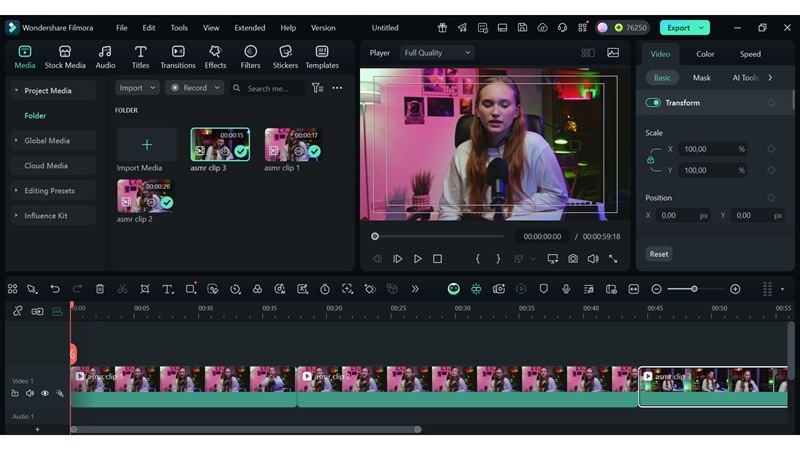Toggle the Position keyframe diamond
This screenshot has height=450, width=800.
pyautogui.click(x=771, y=197)
